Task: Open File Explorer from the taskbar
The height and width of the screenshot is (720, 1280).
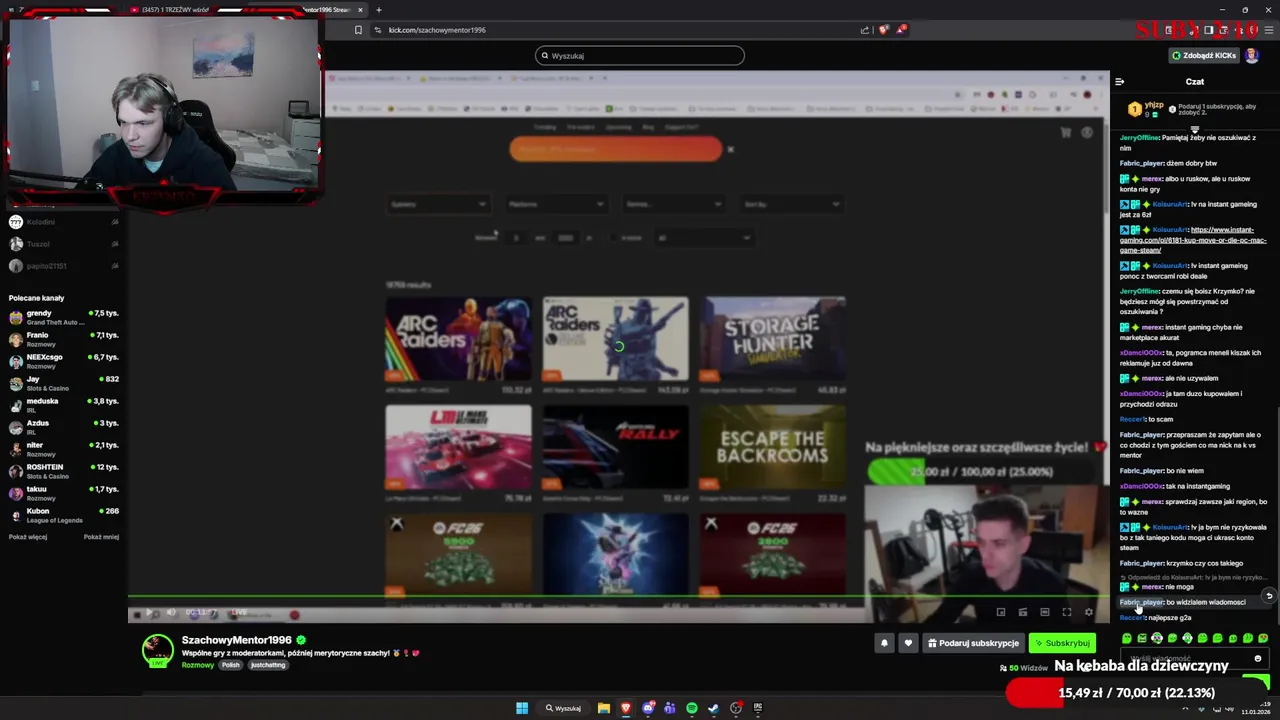Action: click(x=604, y=708)
